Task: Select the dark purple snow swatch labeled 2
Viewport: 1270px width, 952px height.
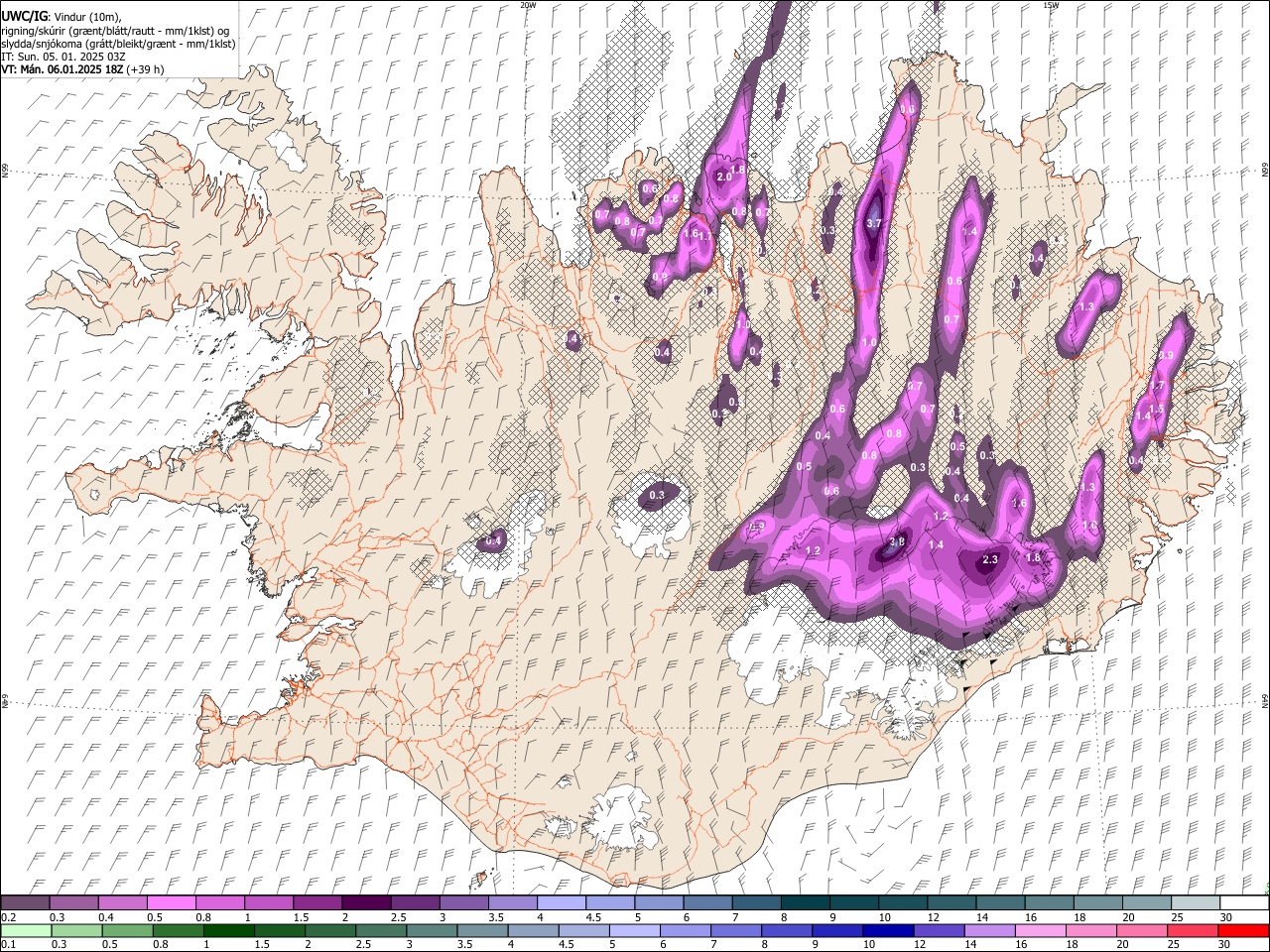Action: 365,902
